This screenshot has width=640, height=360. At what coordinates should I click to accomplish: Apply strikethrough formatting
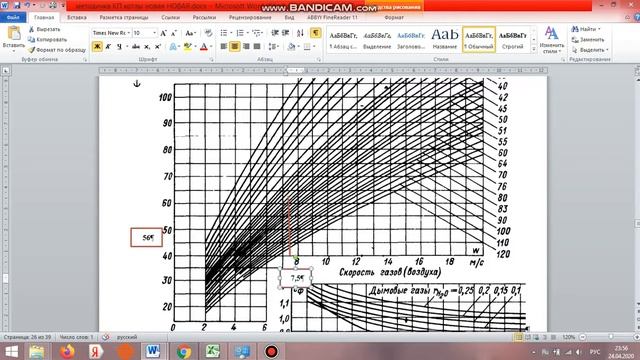(x=136, y=47)
